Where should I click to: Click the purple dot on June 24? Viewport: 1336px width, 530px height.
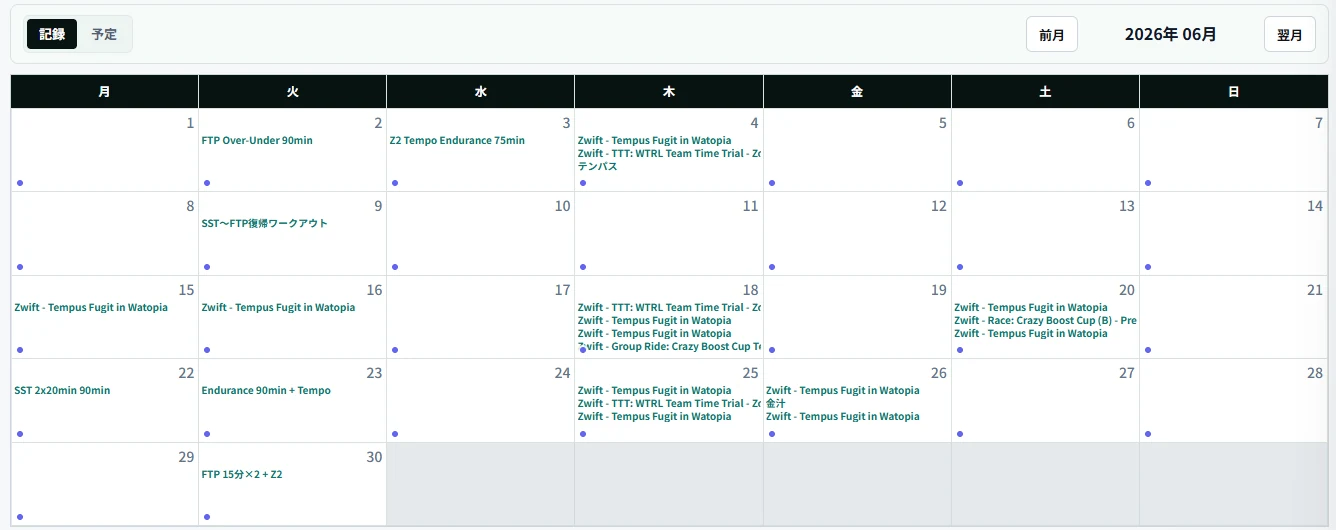coord(395,434)
